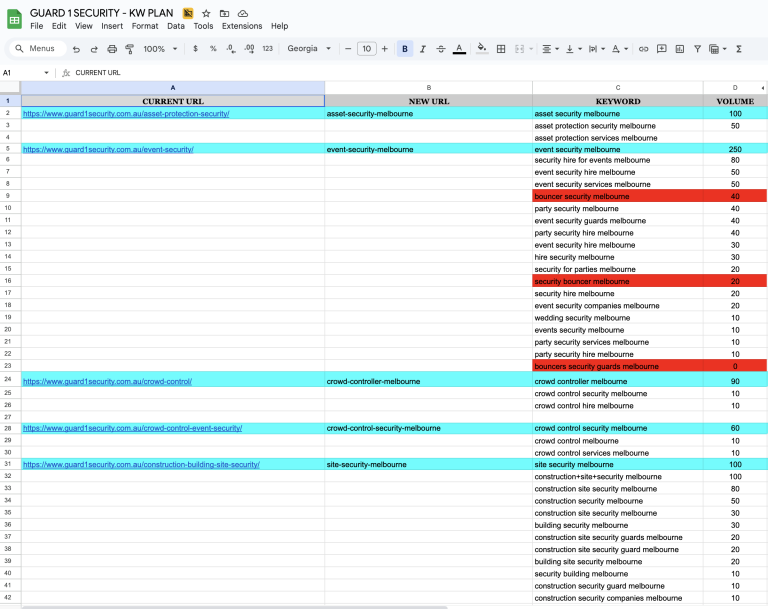
Task: Open the Extensions menu
Action: [x=241, y=26]
